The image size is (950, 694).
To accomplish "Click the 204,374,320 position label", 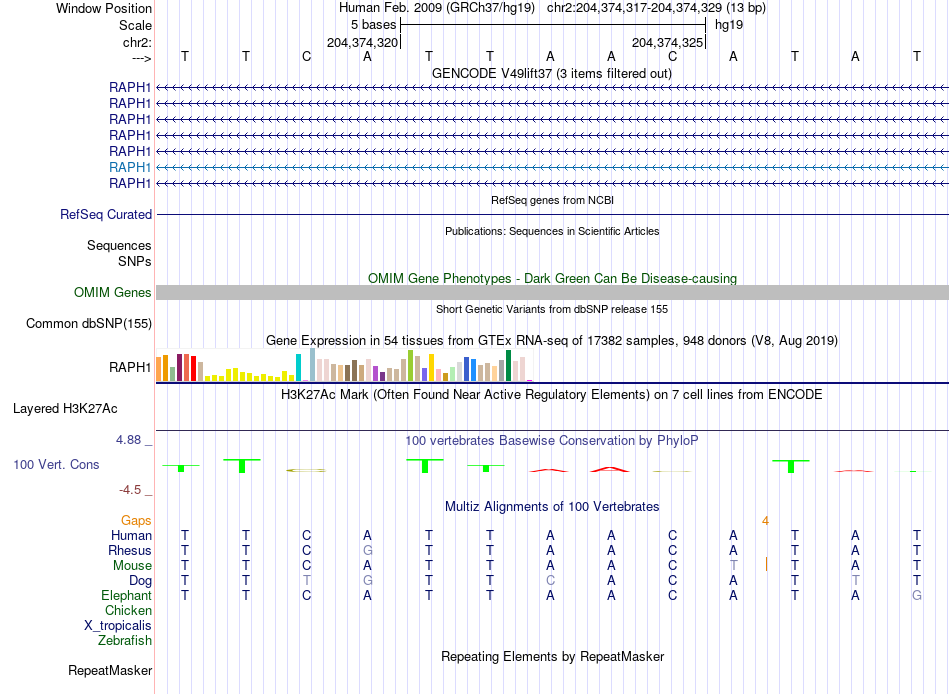I will pos(362,43).
